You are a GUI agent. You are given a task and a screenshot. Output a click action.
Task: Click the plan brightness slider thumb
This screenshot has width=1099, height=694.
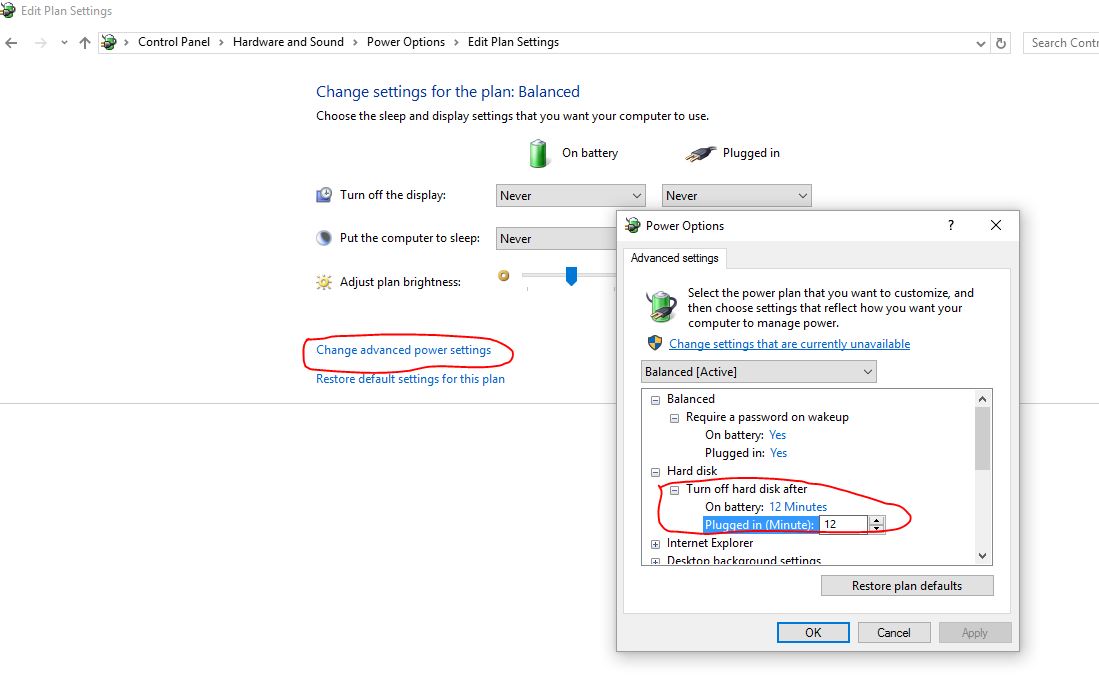click(571, 275)
